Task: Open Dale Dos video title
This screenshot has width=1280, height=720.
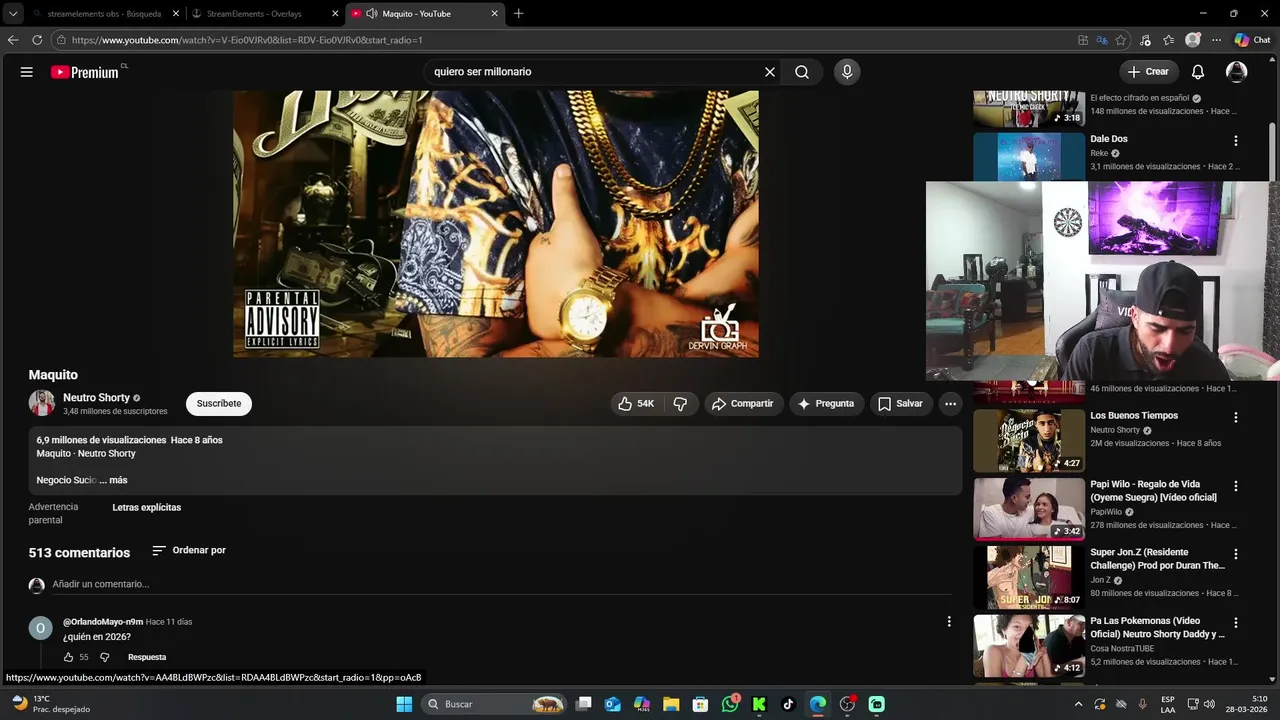Action: coord(1109,139)
